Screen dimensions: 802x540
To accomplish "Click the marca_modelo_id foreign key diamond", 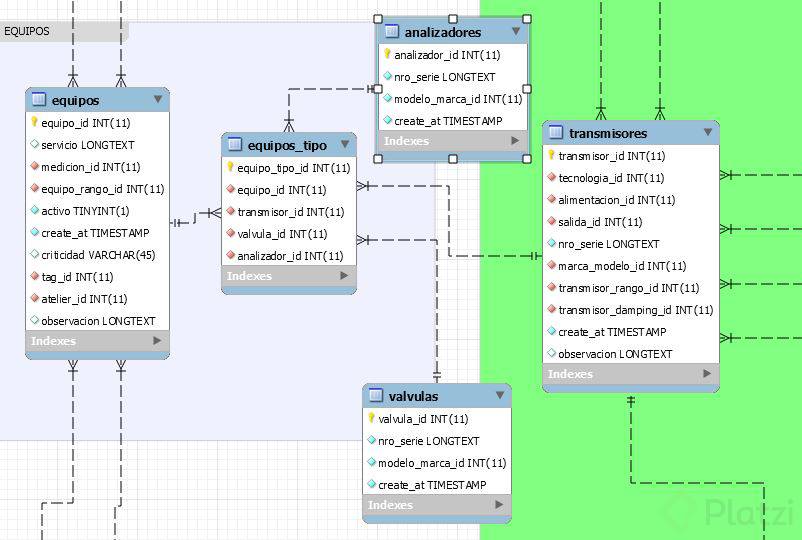I will click(x=551, y=265).
